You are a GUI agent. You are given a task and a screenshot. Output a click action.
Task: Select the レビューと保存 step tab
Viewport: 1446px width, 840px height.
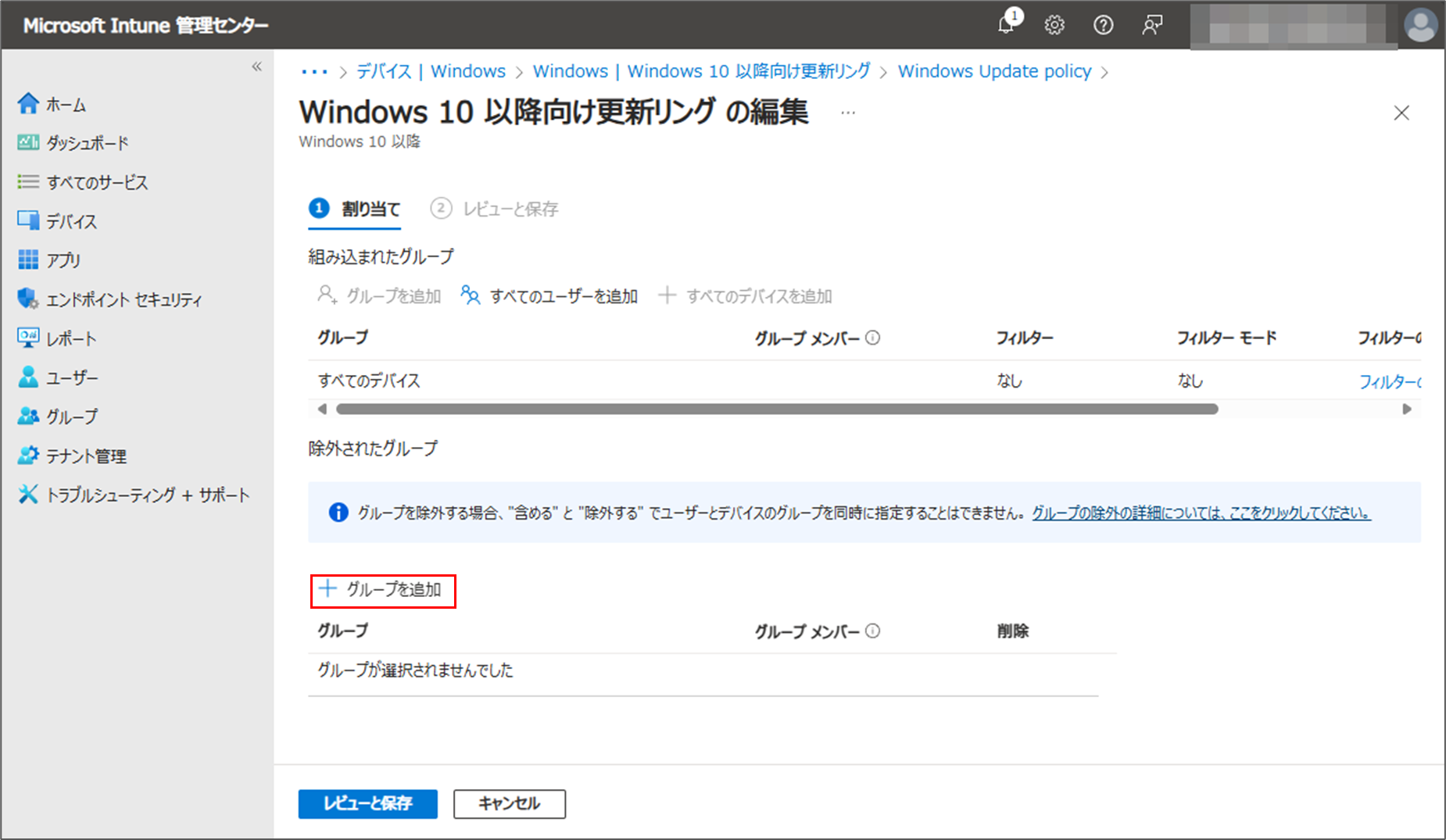click(494, 209)
